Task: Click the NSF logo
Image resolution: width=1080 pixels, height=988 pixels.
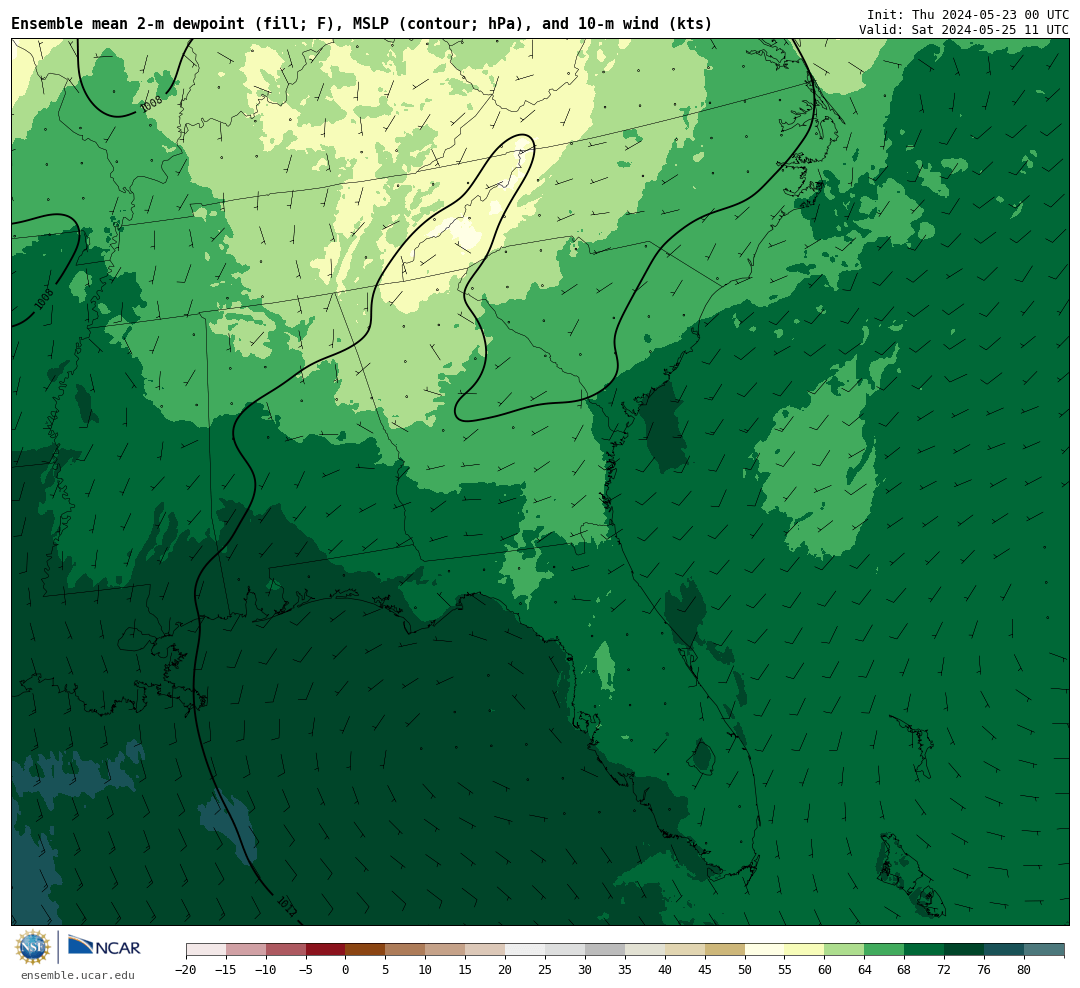Action: coord(33,947)
